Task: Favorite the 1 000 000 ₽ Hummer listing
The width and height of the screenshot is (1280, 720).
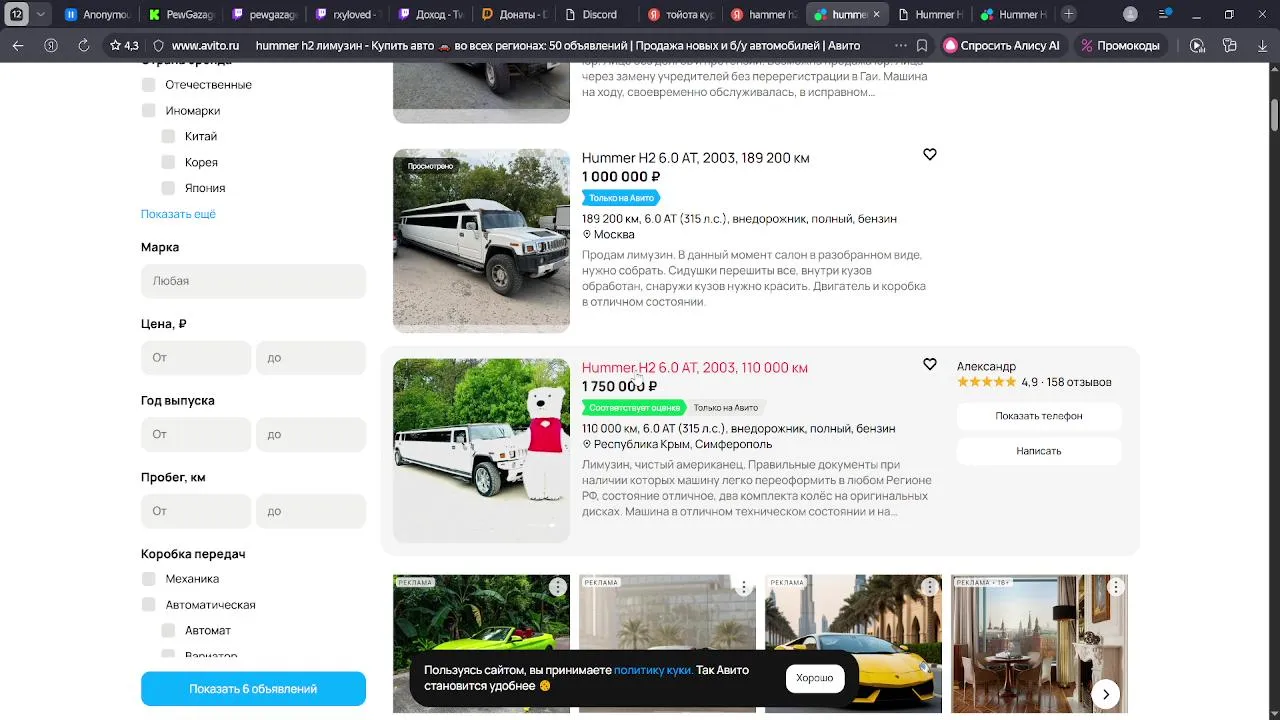Action: [x=930, y=154]
